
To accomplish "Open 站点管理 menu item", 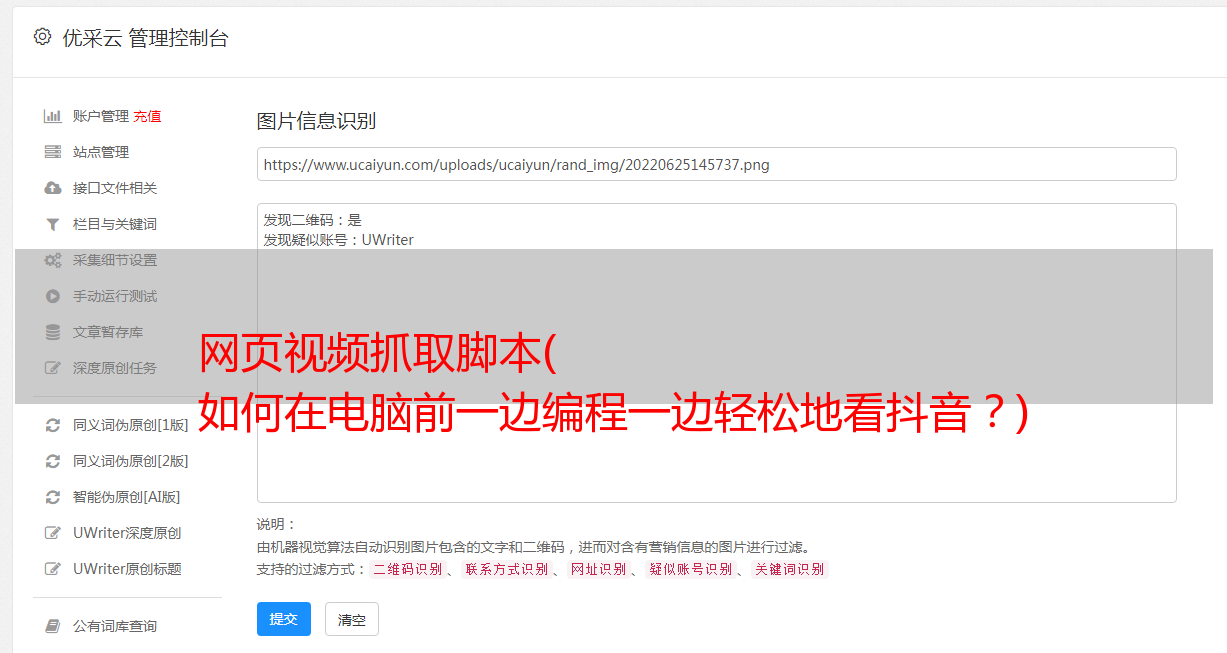I will pos(101,152).
